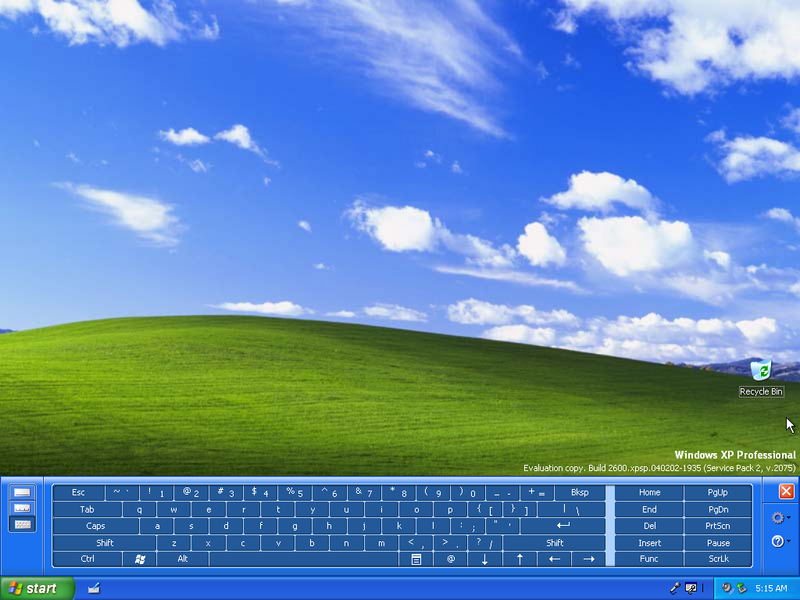Tap the Pause key
Image resolution: width=800 pixels, height=600 pixels.
718,543
